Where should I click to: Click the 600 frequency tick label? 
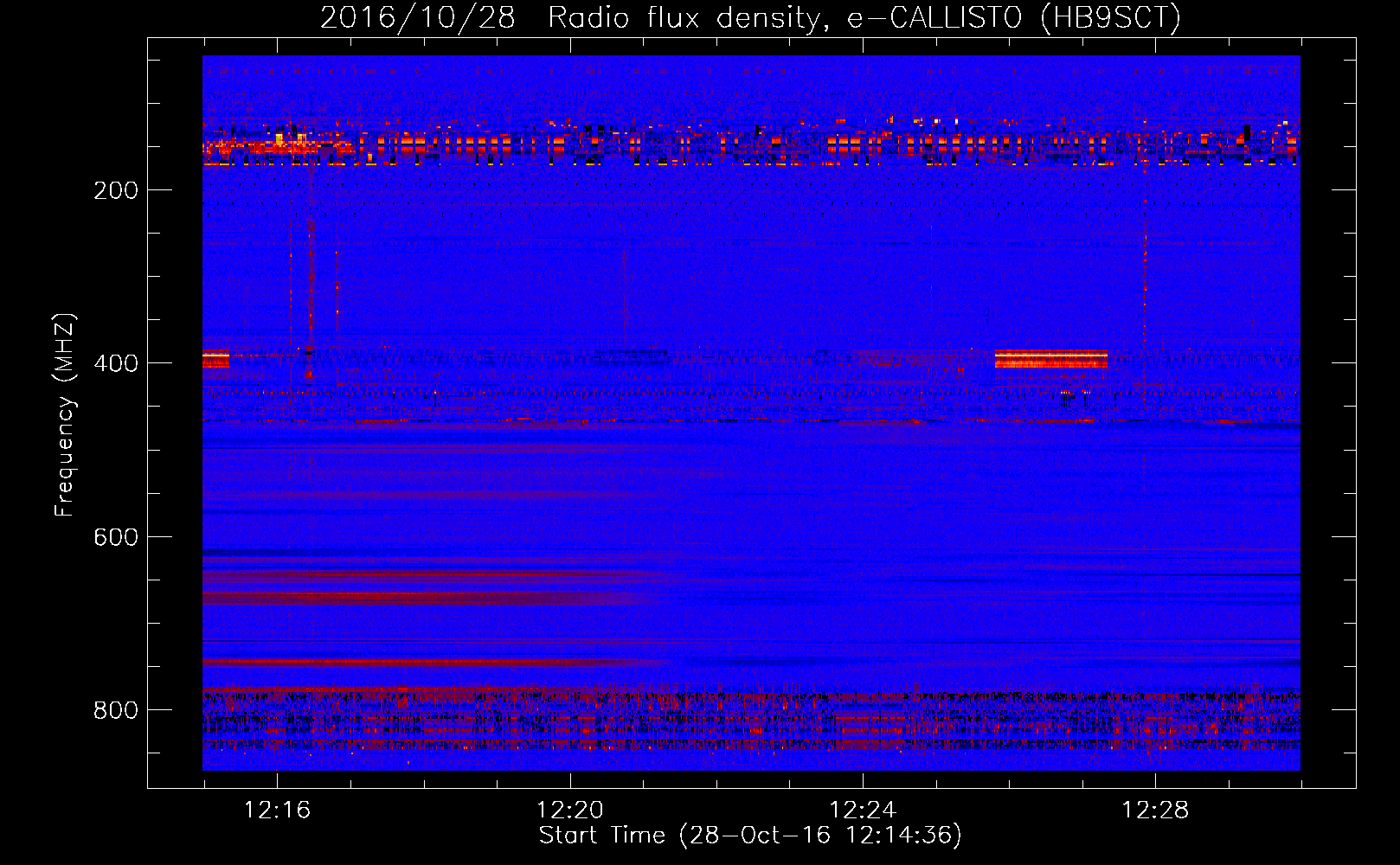(116, 537)
